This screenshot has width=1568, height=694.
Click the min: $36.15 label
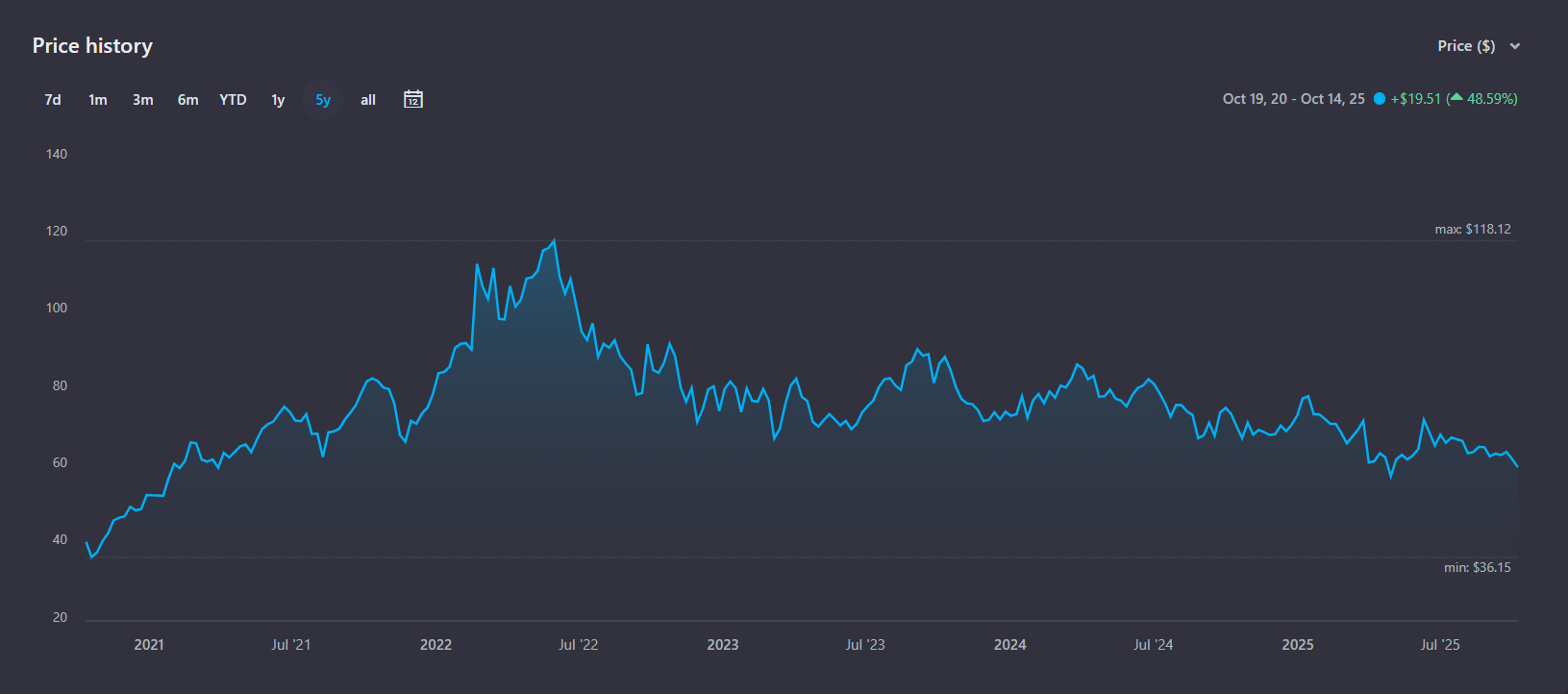[x=1477, y=567]
